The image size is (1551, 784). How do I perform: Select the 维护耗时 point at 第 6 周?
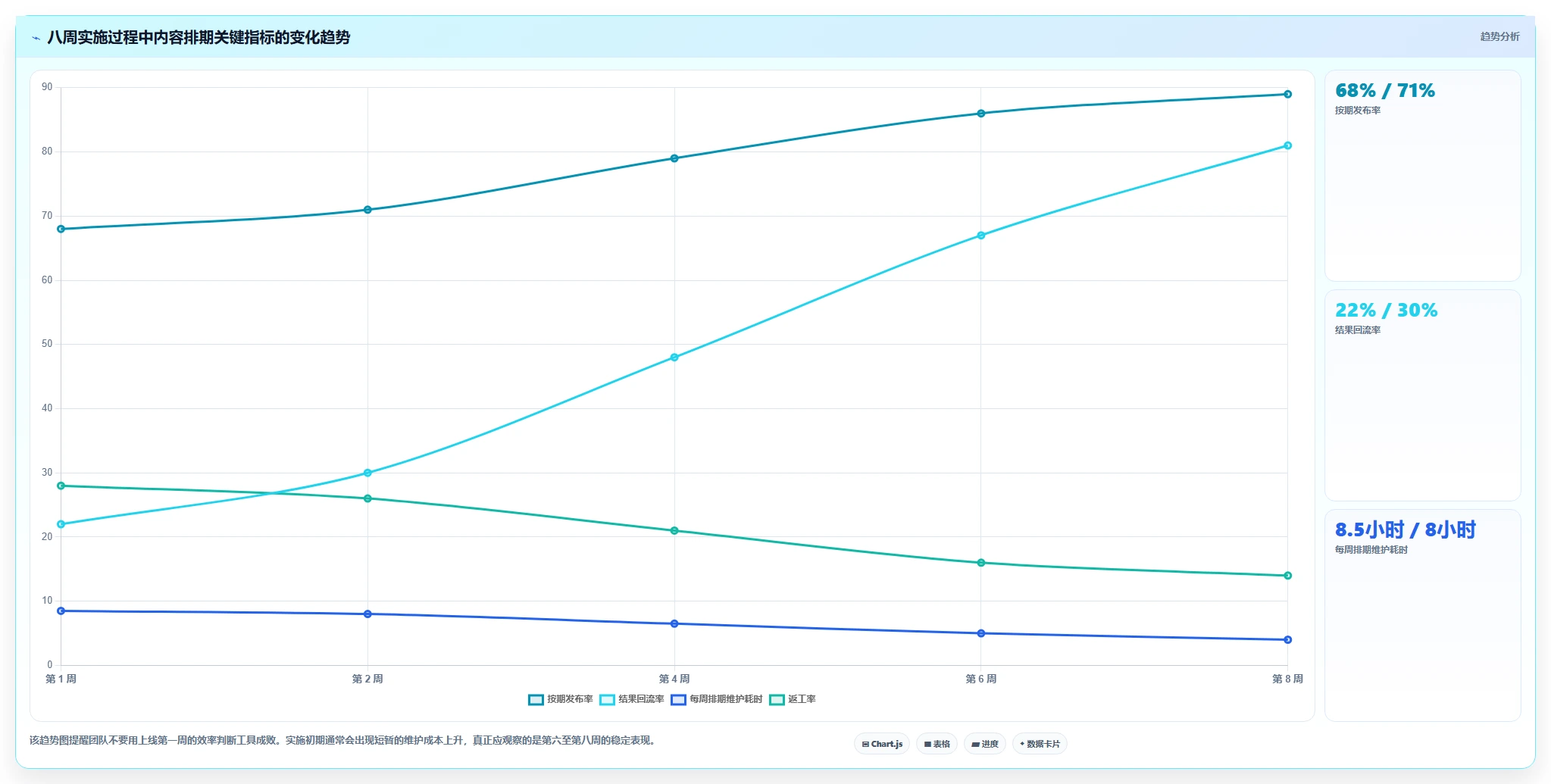pyautogui.click(x=981, y=633)
